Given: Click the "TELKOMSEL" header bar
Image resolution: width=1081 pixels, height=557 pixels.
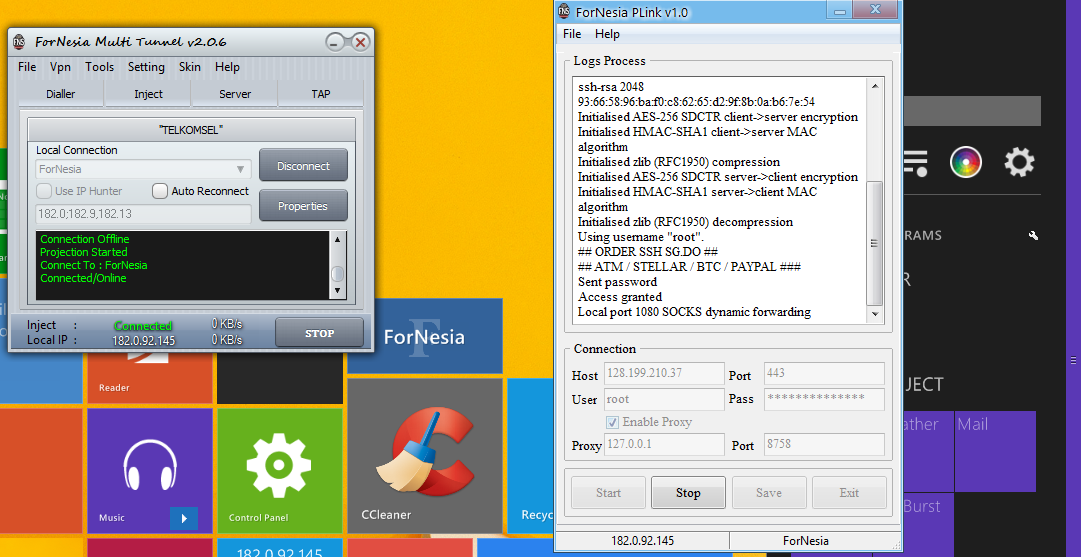Looking at the screenshot, I should point(191,130).
